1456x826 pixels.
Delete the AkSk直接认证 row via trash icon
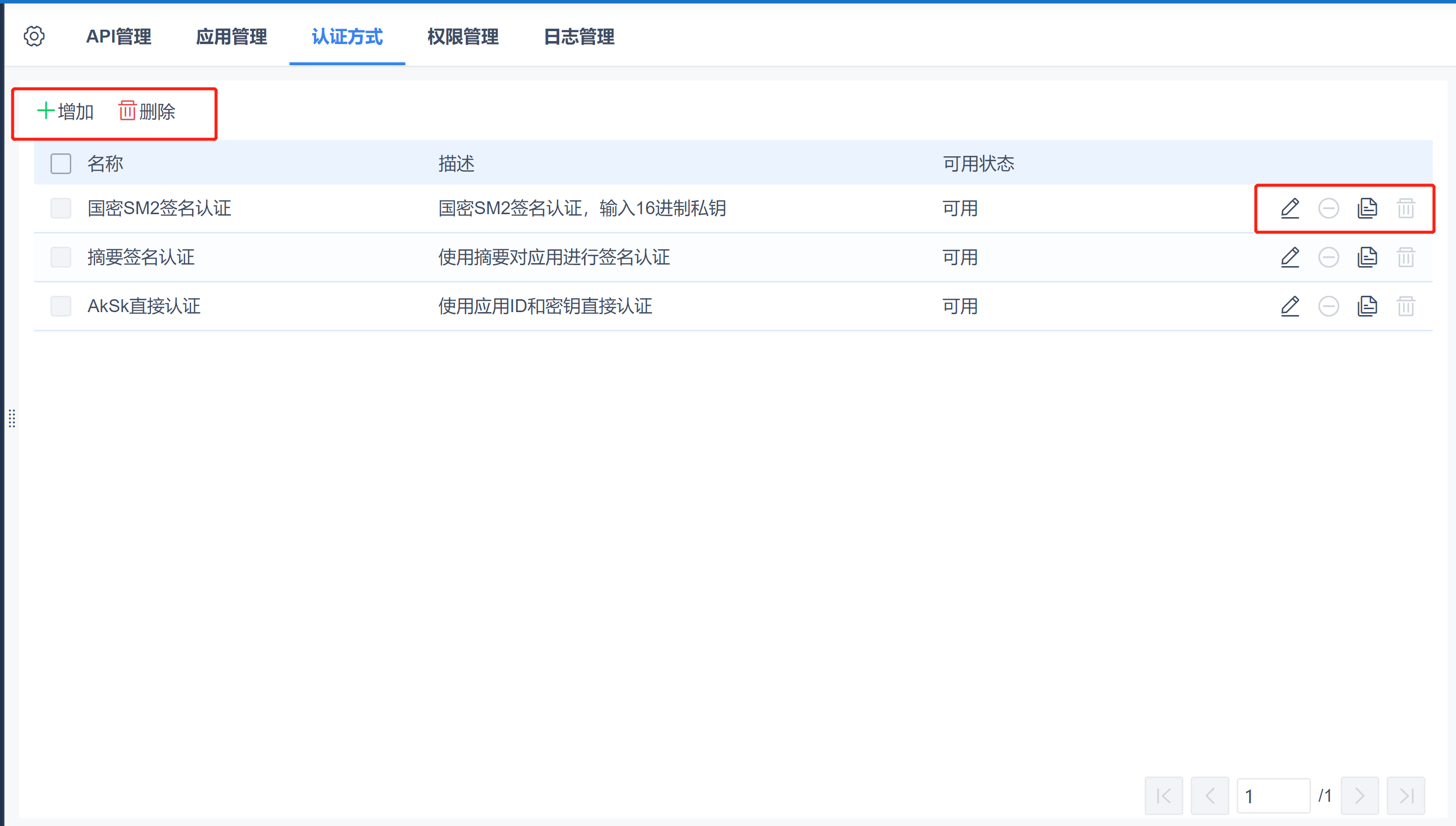[1406, 306]
